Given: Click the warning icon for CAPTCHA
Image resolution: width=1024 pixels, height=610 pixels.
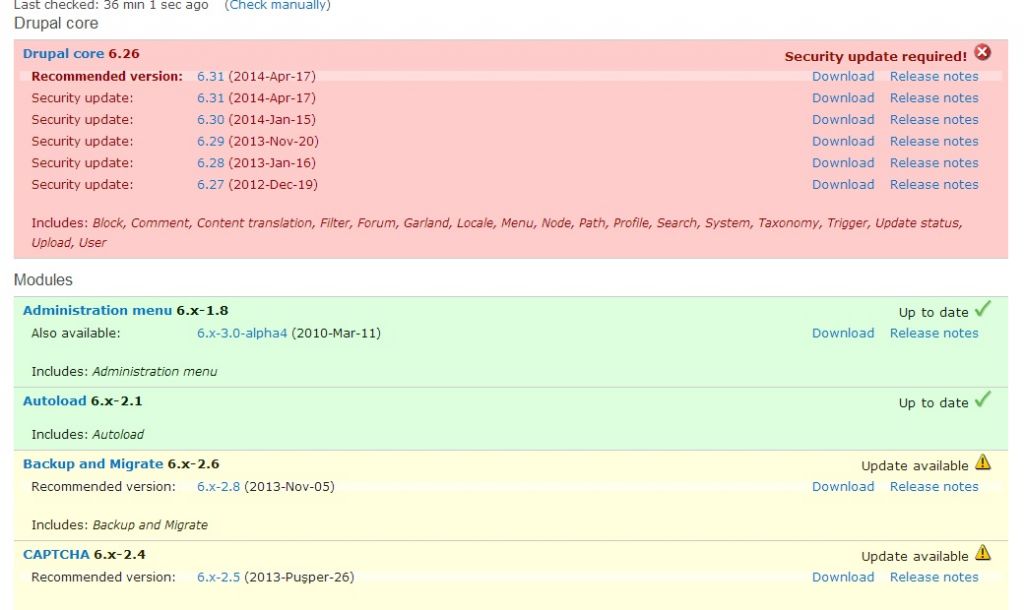Looking at the screenshot, I should [x=983, y=553].
